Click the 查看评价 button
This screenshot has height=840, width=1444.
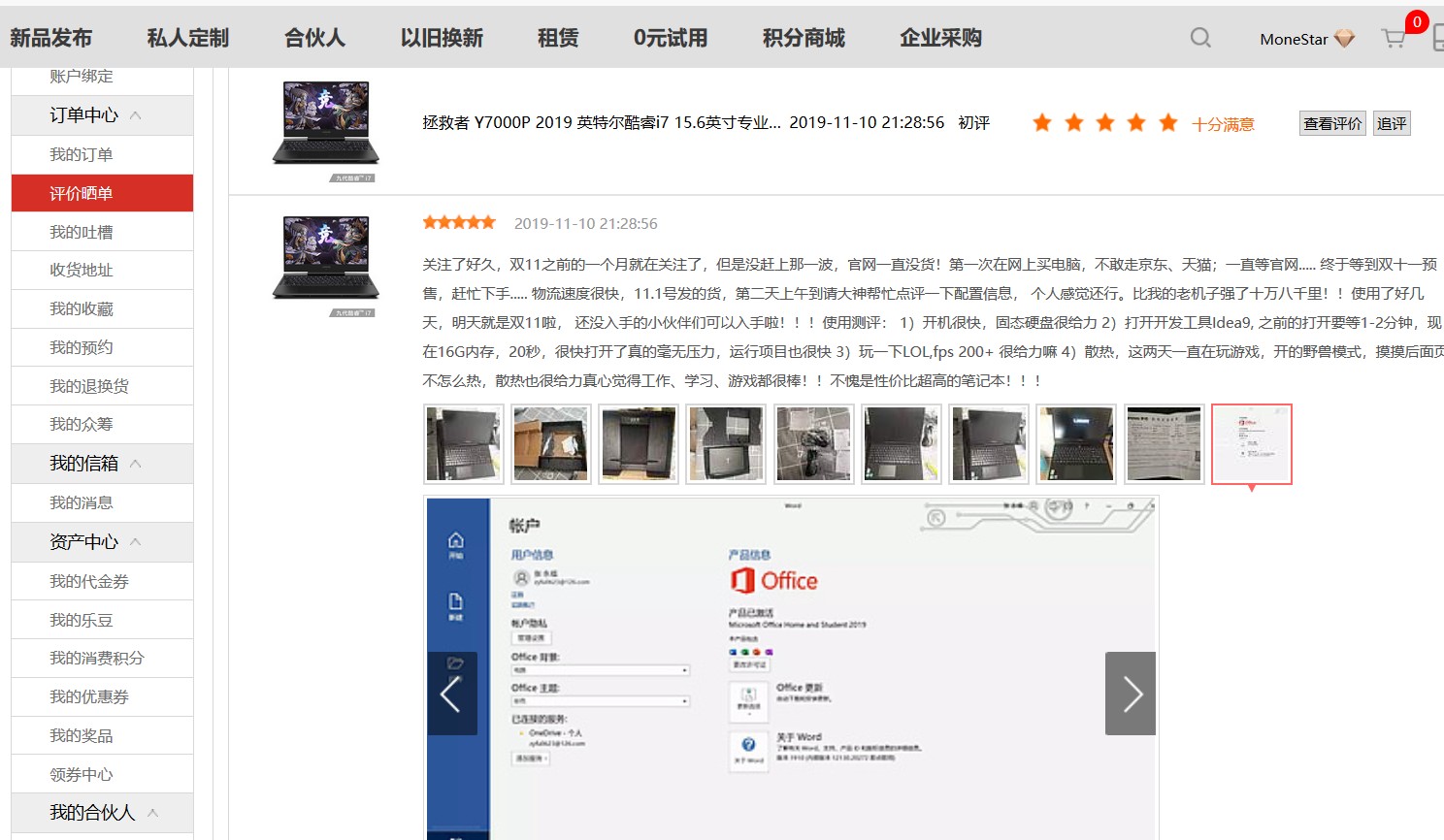1333,123
